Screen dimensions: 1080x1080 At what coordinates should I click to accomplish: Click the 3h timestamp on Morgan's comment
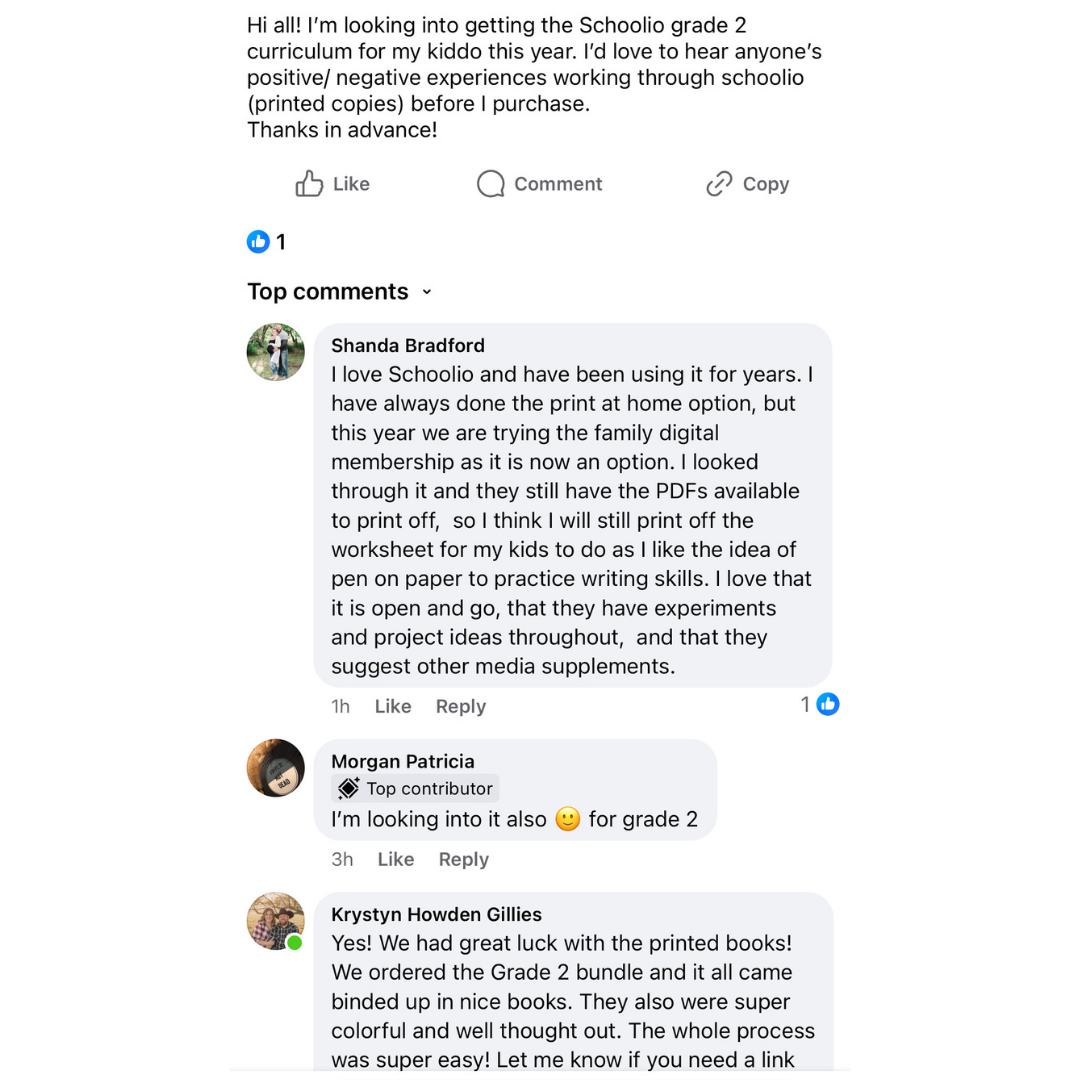[x=342, y=859]
